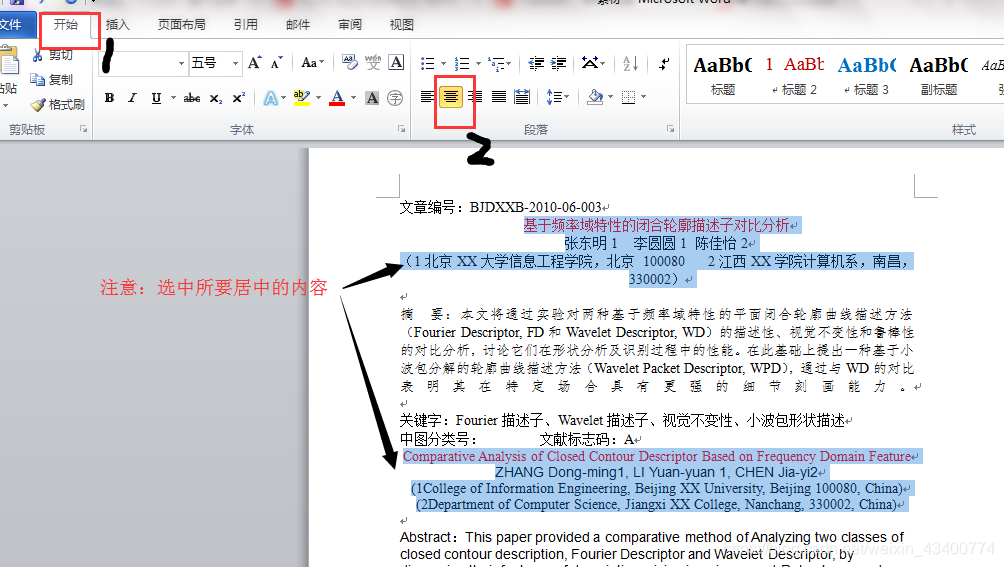Decrease the paragraph indent
The width and height of the screenshot is (1004, 567).
(536, 63)
